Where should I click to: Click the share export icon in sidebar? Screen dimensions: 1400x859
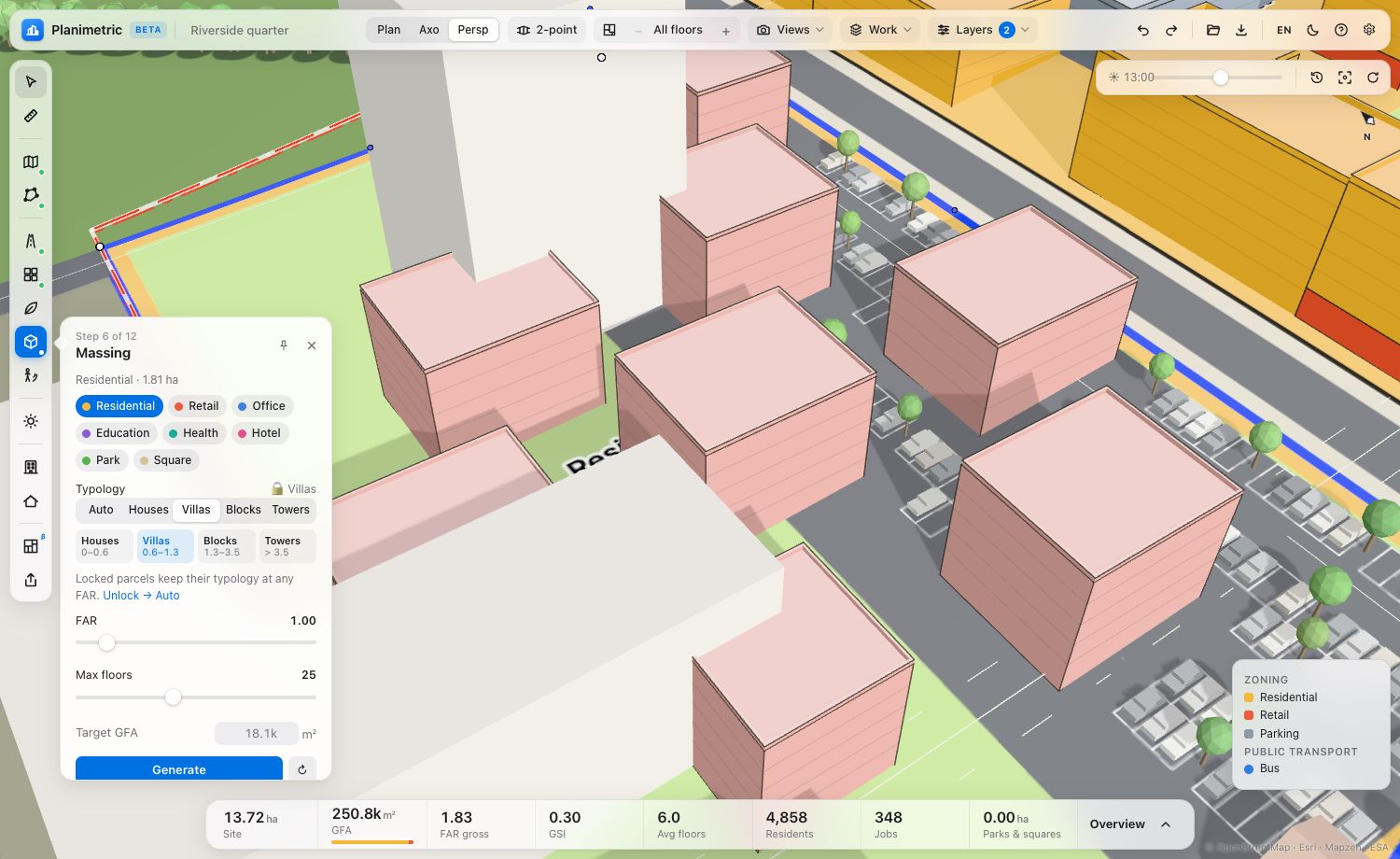click(31, 580)
